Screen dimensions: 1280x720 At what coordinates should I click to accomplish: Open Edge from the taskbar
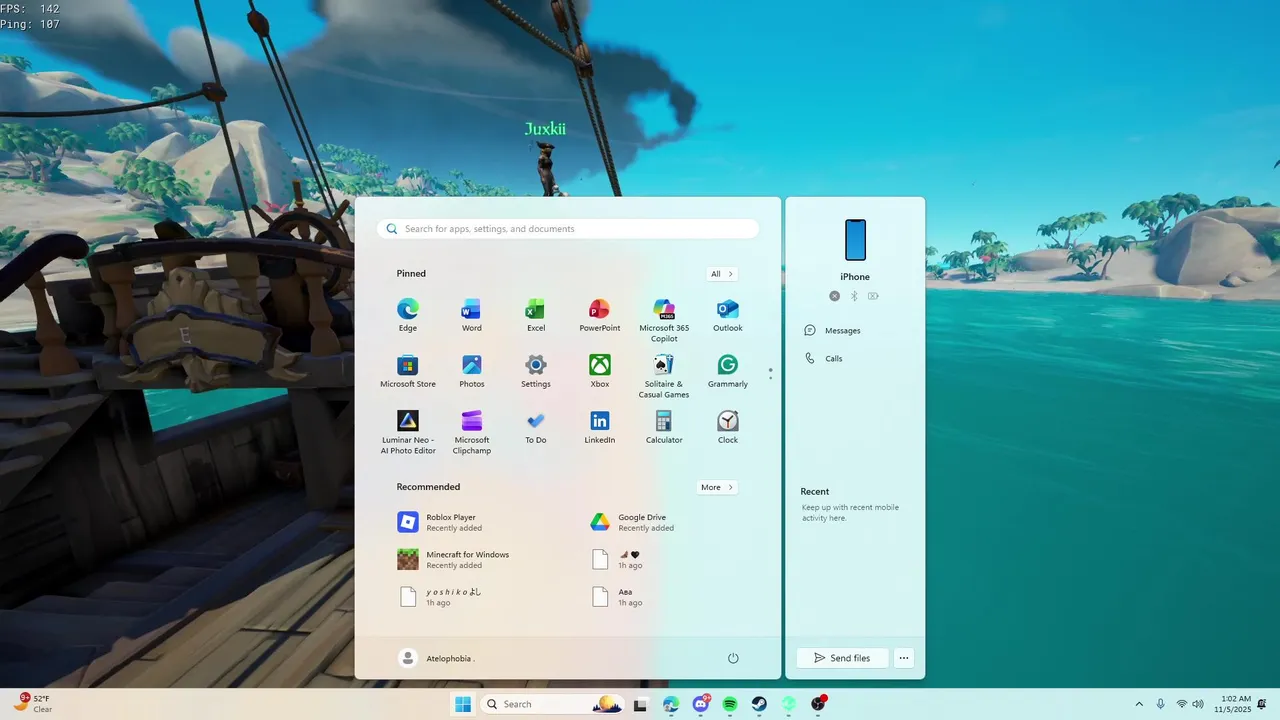pyautogui.click(x=671, y=704)
